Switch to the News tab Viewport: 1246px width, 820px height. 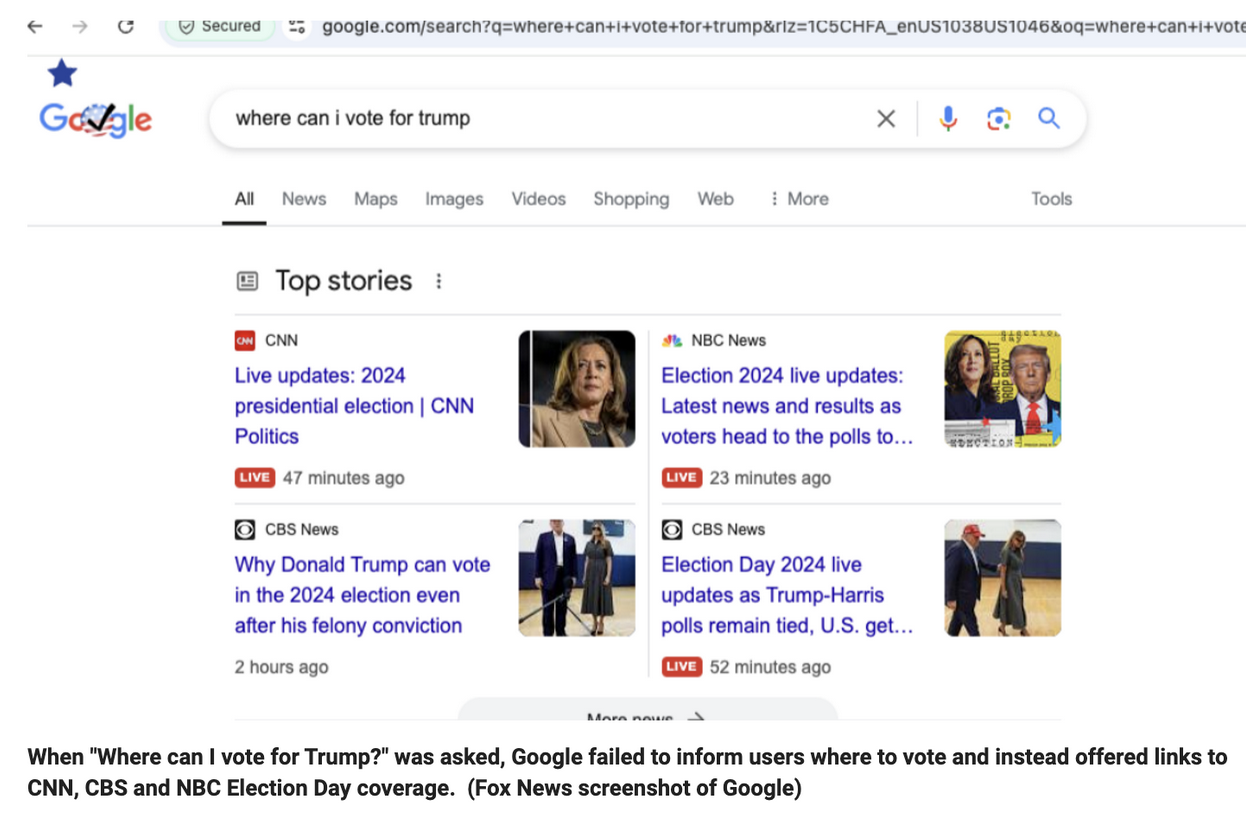304,199
